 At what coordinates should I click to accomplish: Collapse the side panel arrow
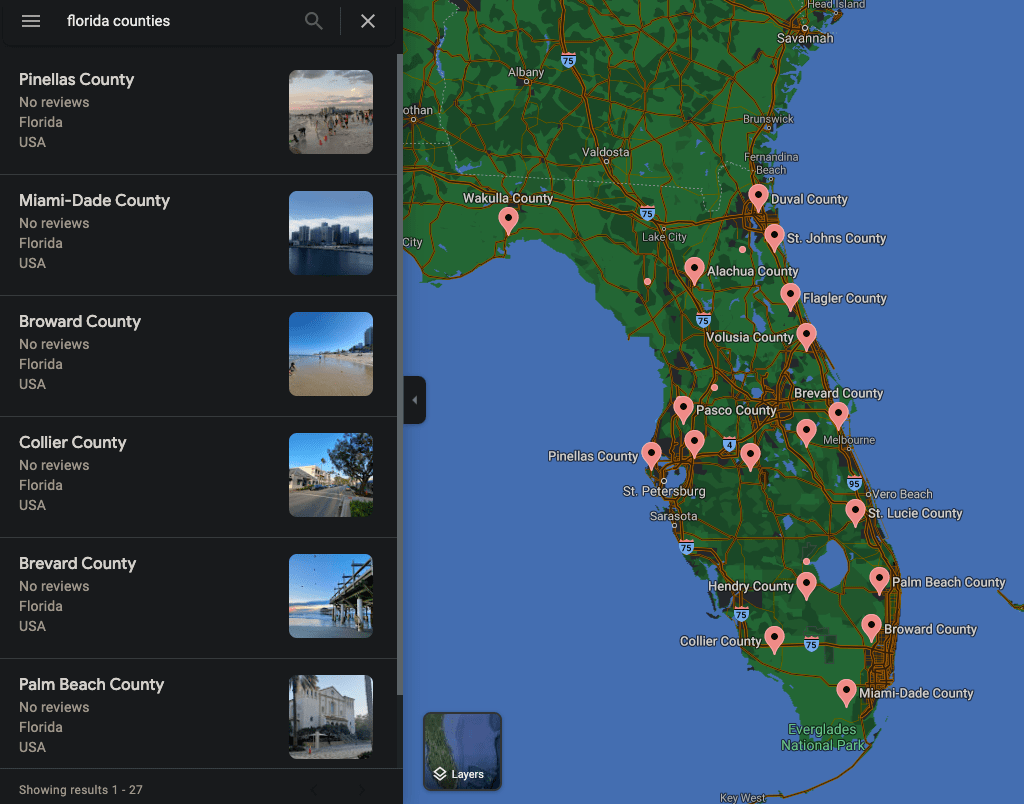[x=414, y=400]
